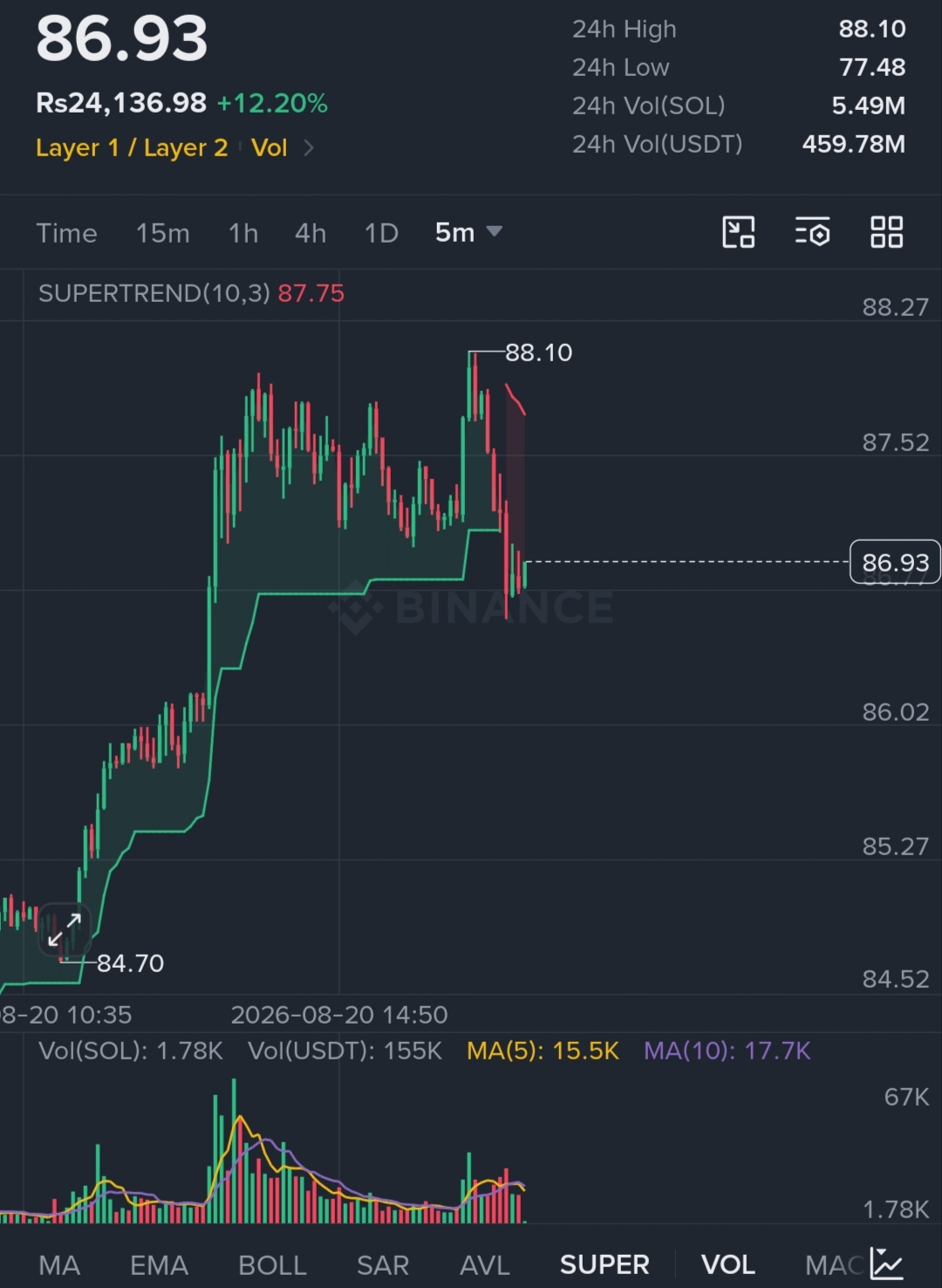Viewport: 942px width, 1288px height.
Task: Tap the 88.10 high marker on chart
Action: pyautogui.click(x=538, y=353)
